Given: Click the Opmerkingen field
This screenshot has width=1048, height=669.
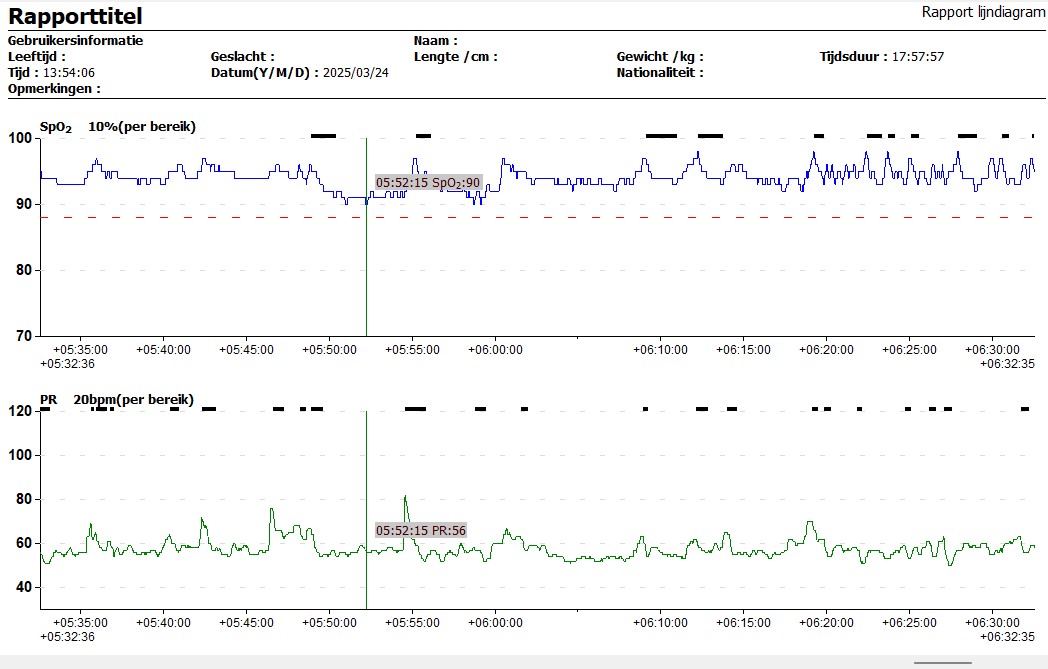Looking at the screenshot, I should click(54, 89).
